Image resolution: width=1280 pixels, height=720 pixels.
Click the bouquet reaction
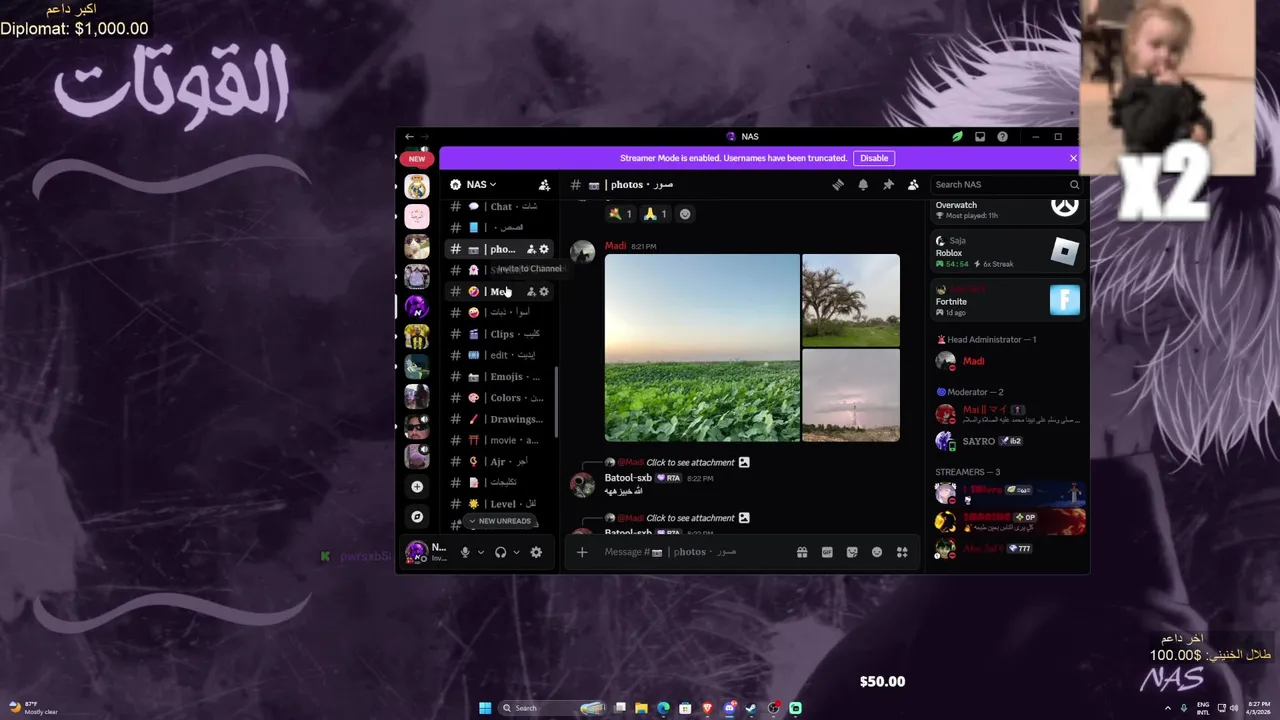pyautogui.click(x=620, y=214)
